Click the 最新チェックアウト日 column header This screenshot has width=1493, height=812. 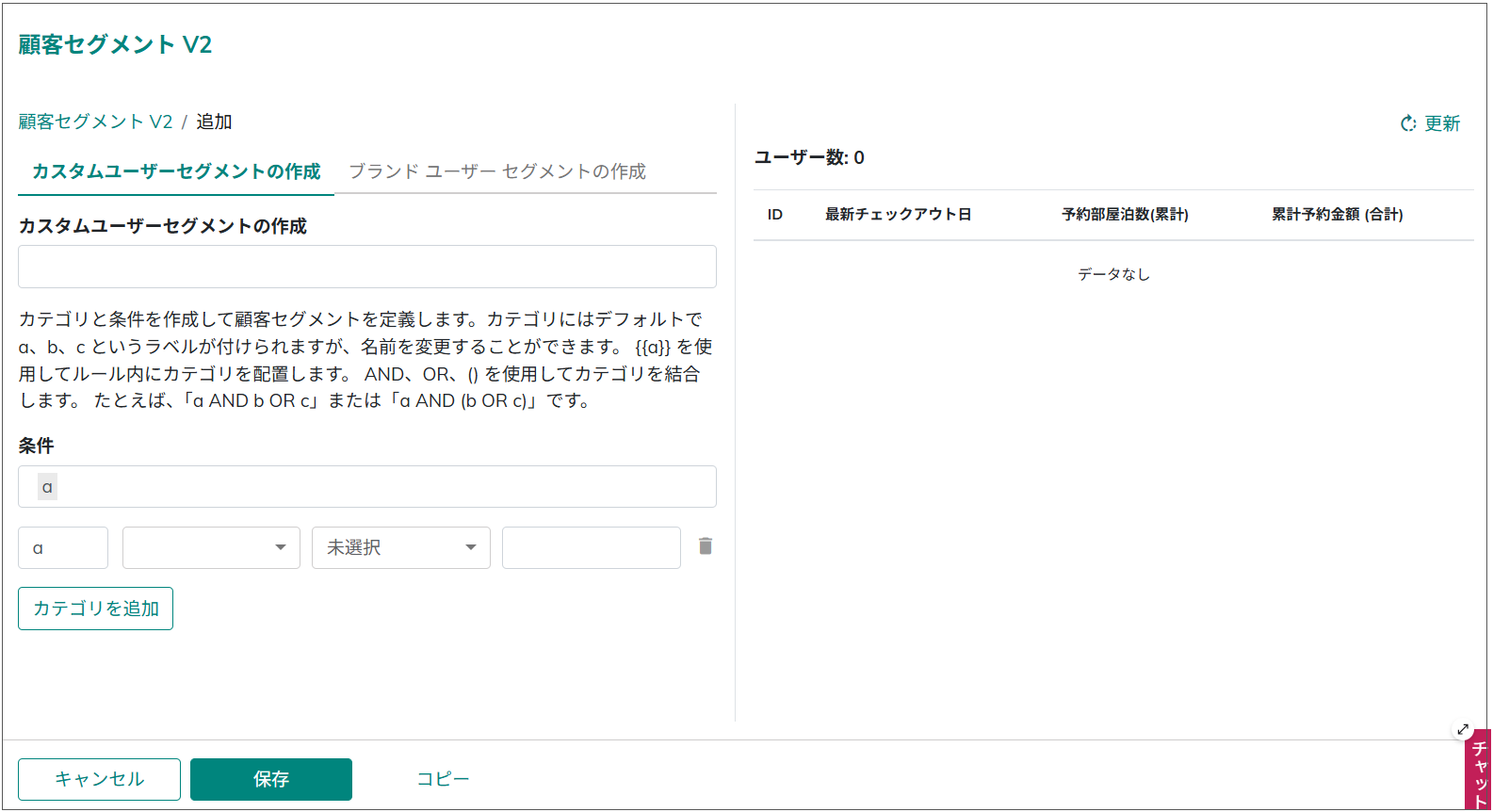pyautogui.click(x=898, y=215)
